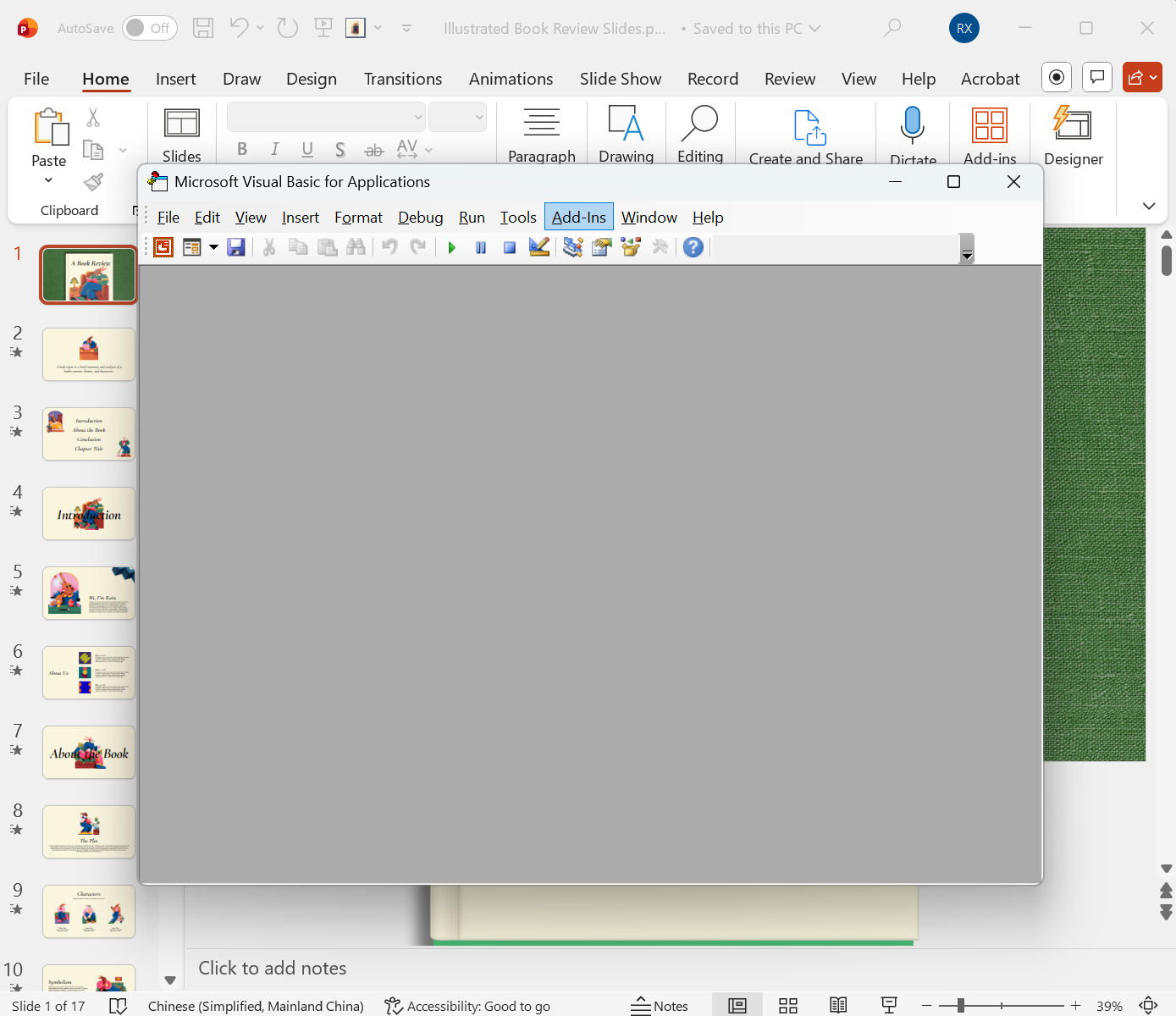Collapse the PowerPoint ribbon with the chevron
This screenshot has width=1176, height=1016.
pyautogui.click(x=1149, y=206)
